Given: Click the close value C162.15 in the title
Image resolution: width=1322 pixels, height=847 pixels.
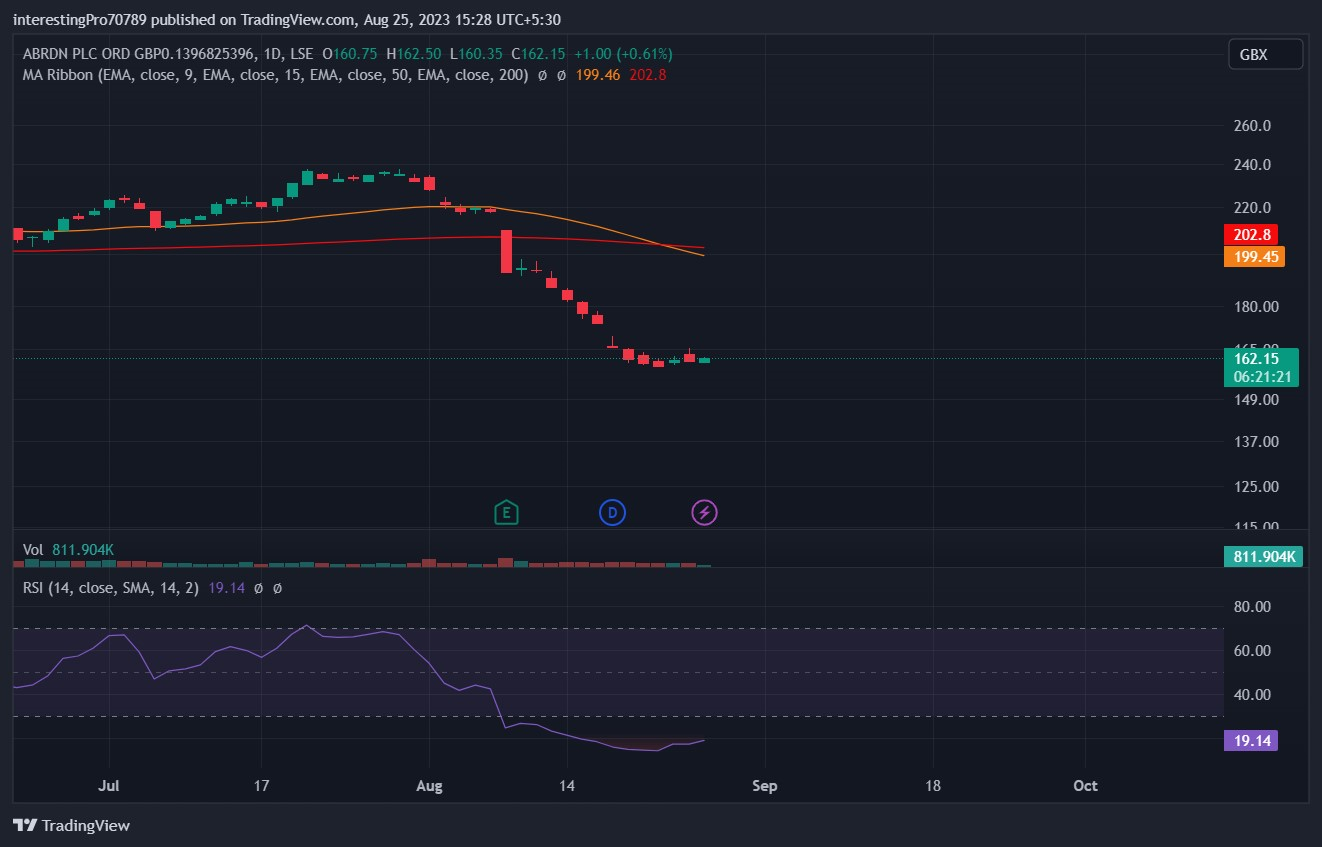Looking at the screenshot, I should pyautogui.click(x=537, y=54).
